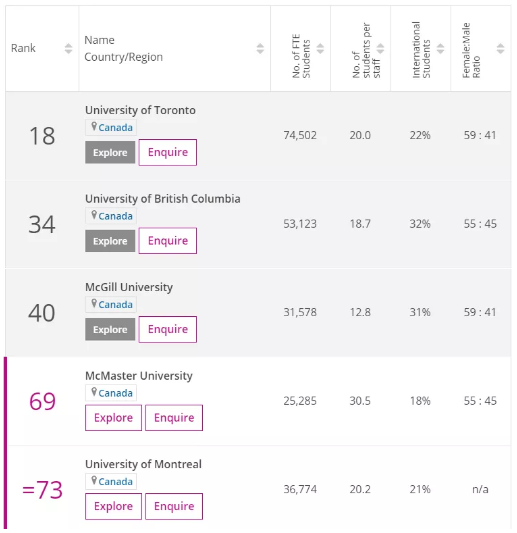Enquire about McGill University
The image size is (517, 533).
168,329
